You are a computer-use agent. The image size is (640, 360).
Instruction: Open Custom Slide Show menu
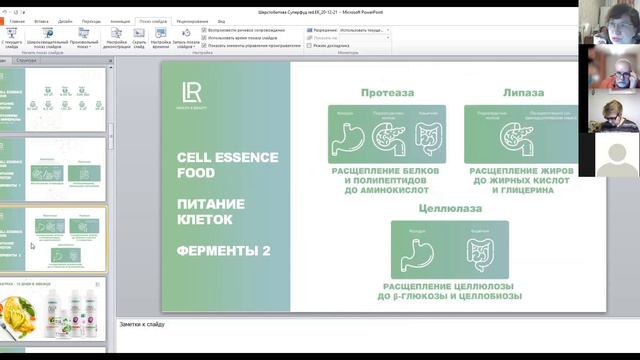[x=84, y=38]
